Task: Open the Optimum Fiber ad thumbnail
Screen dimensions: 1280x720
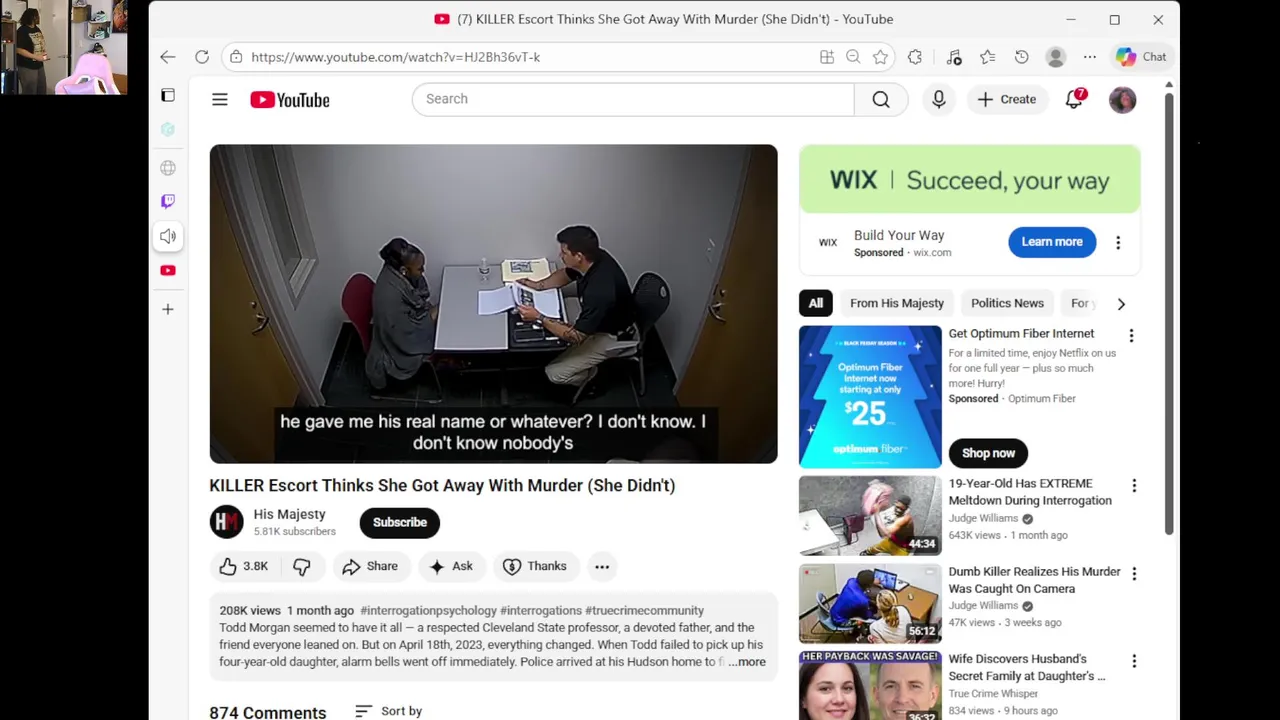Action: pyautogui.click(x=870, y=397)
